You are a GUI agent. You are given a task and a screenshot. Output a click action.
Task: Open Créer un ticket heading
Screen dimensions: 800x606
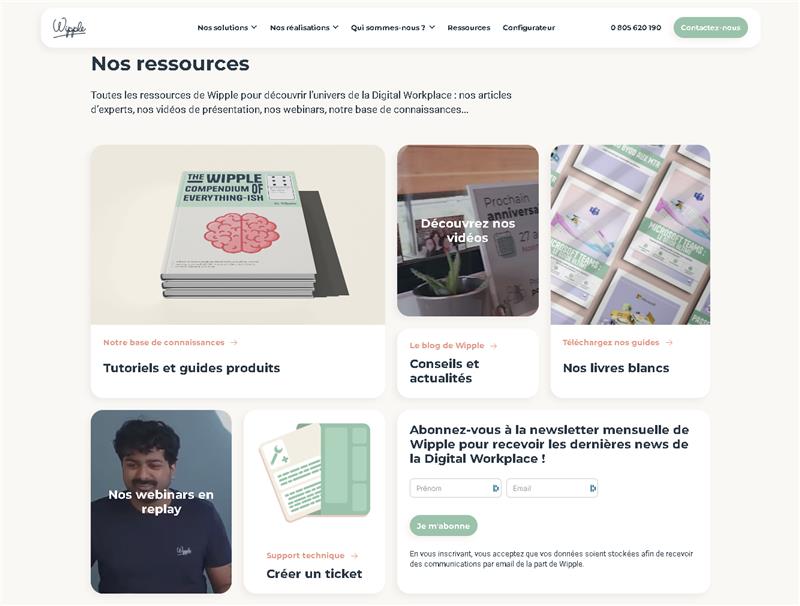pyautogui.click(x=314, y=574)
